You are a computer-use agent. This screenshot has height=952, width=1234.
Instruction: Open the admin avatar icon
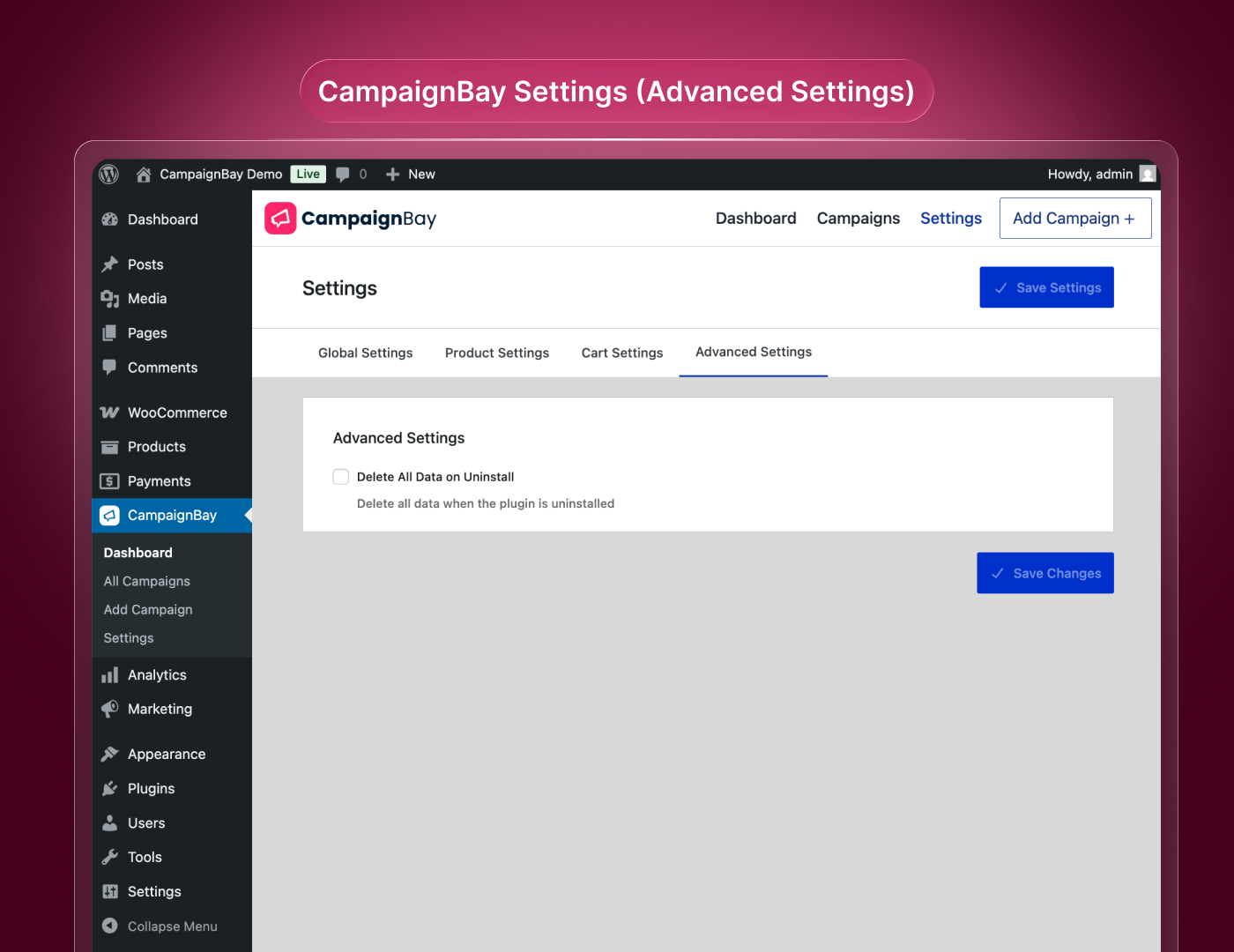tap(1147, 175)
